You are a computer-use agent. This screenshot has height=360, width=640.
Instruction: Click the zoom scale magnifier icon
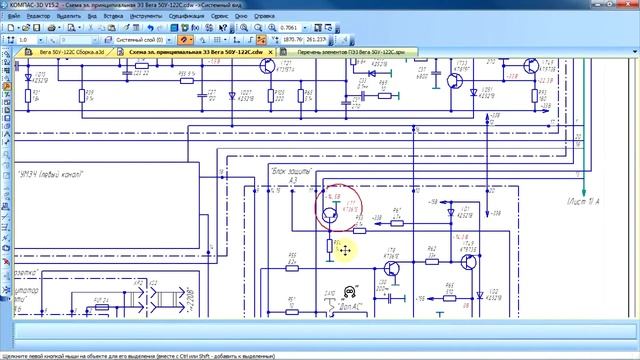272,28
